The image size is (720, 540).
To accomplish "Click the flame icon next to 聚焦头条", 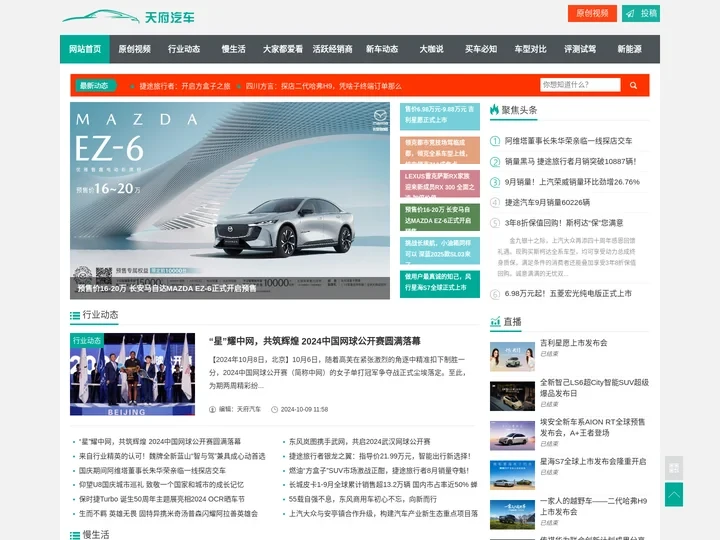I will 494,110.
